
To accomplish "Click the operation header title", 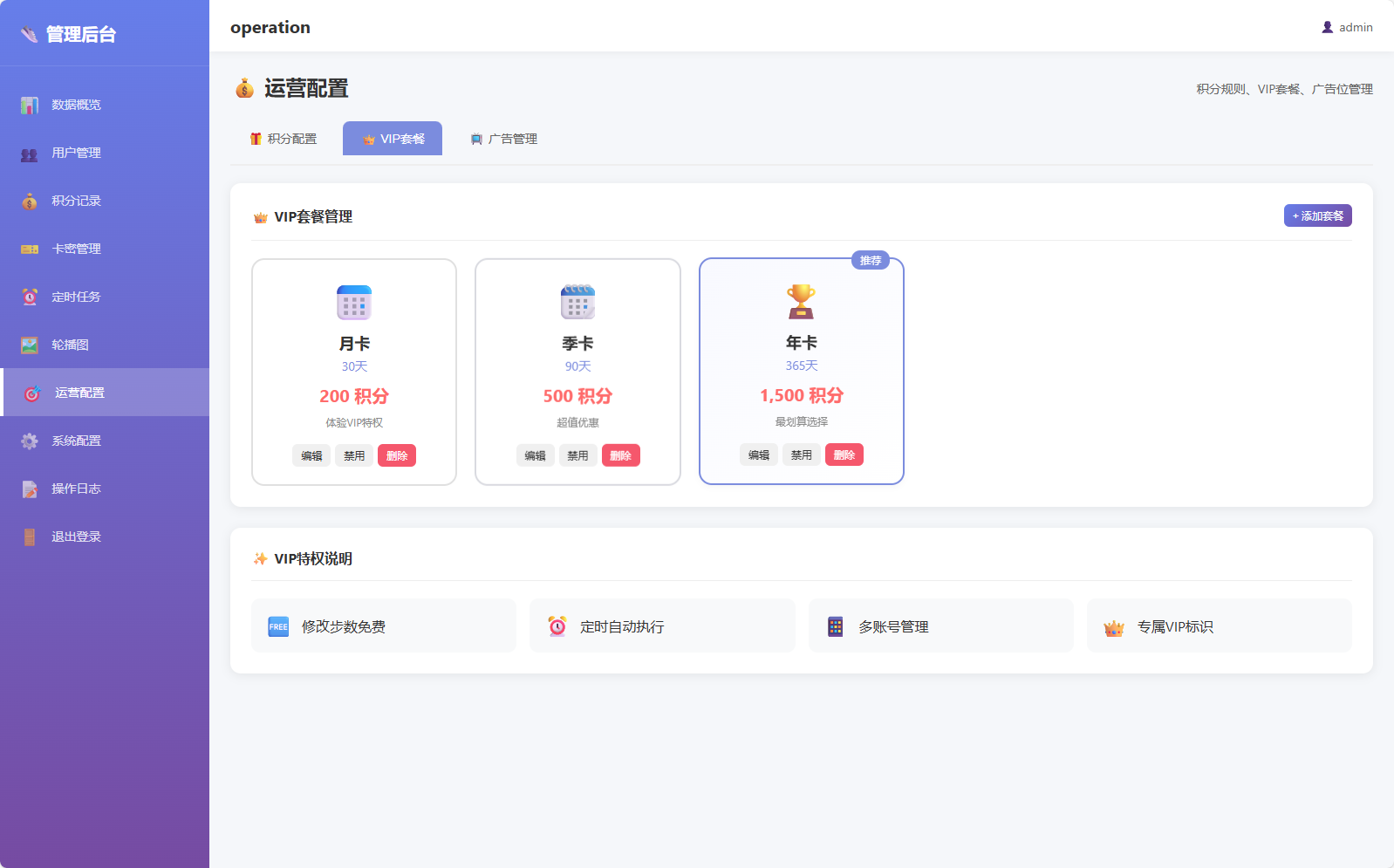I will [x=270, y=27].
